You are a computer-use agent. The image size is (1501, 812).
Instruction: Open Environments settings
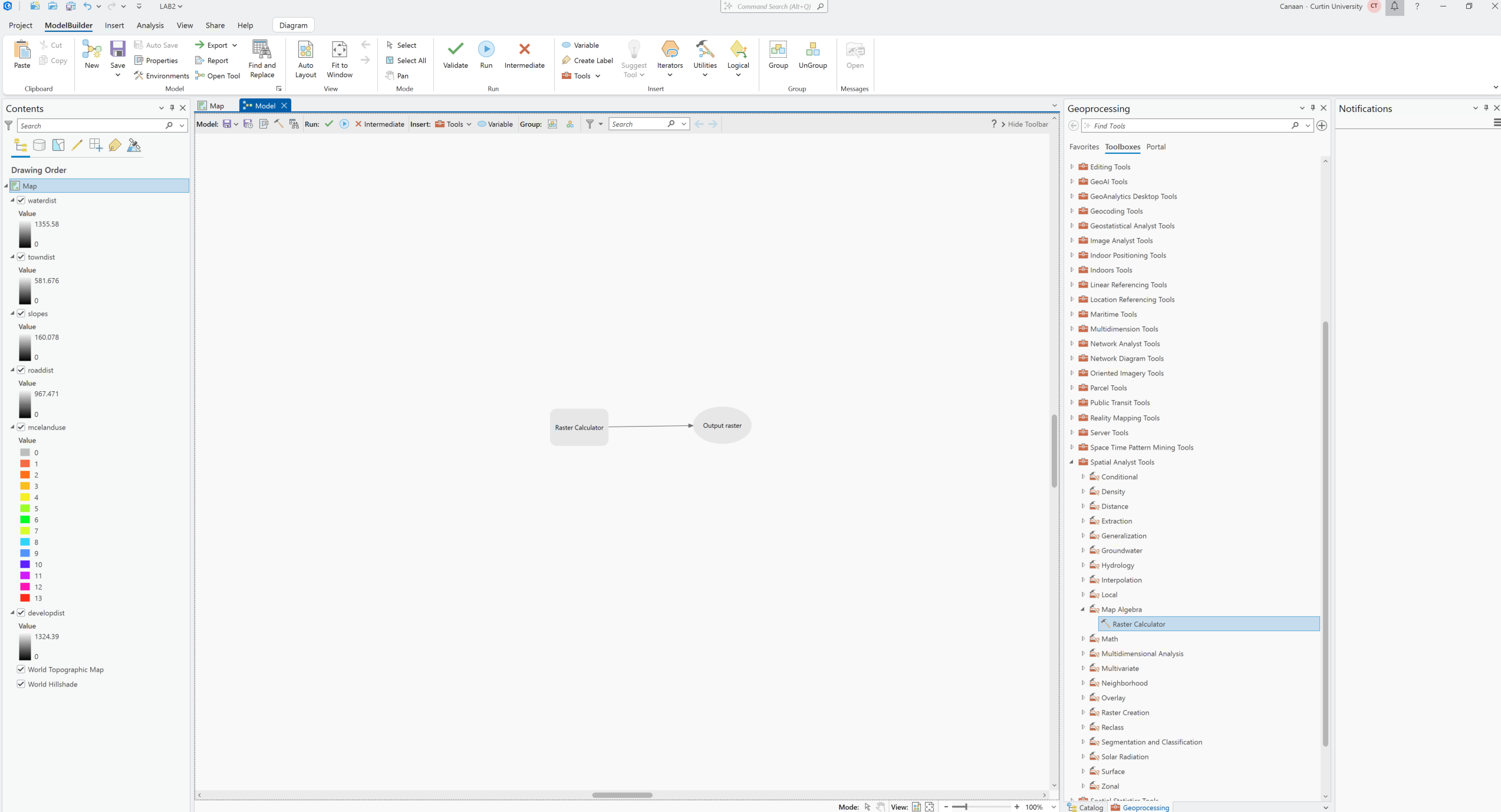(162, 75)
